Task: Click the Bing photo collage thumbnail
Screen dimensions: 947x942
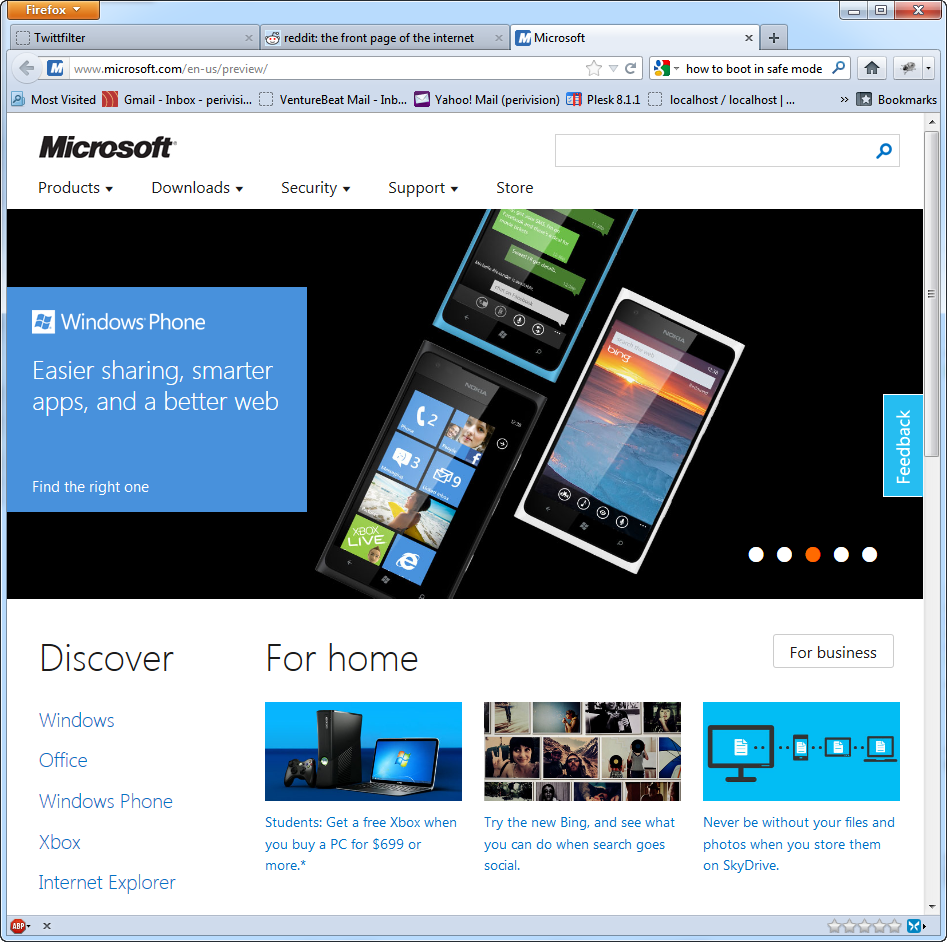Action: click(582, 751)
